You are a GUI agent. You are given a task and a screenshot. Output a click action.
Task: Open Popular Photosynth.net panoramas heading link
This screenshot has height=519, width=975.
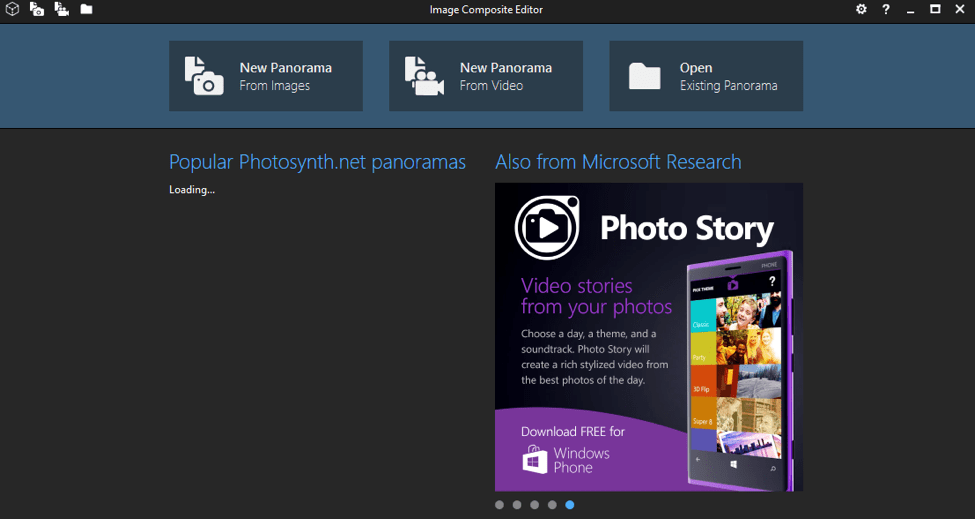pos(317,162)
